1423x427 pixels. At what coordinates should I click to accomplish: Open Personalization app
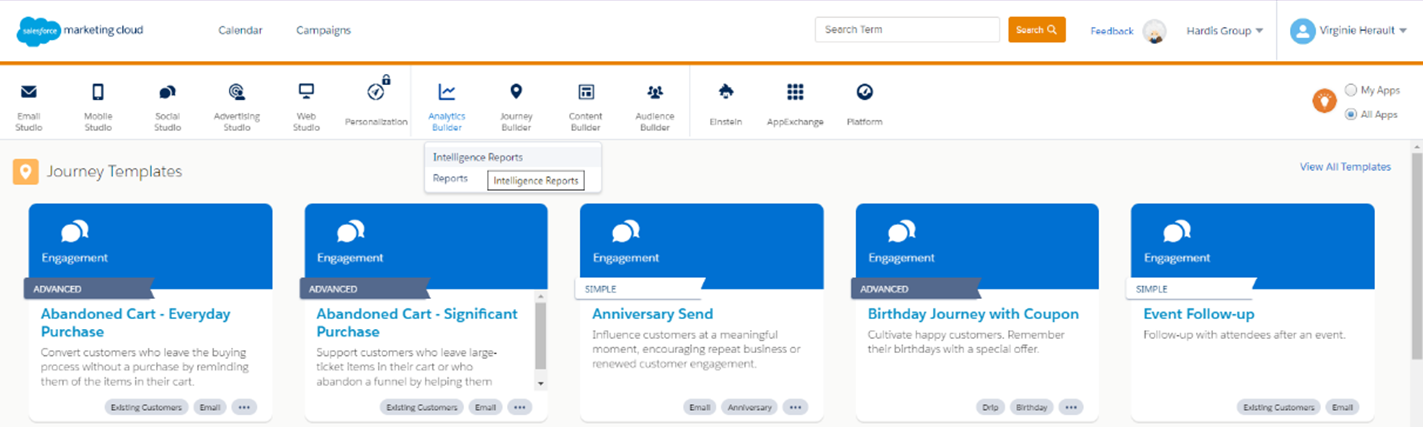click(x=376, y=102)
